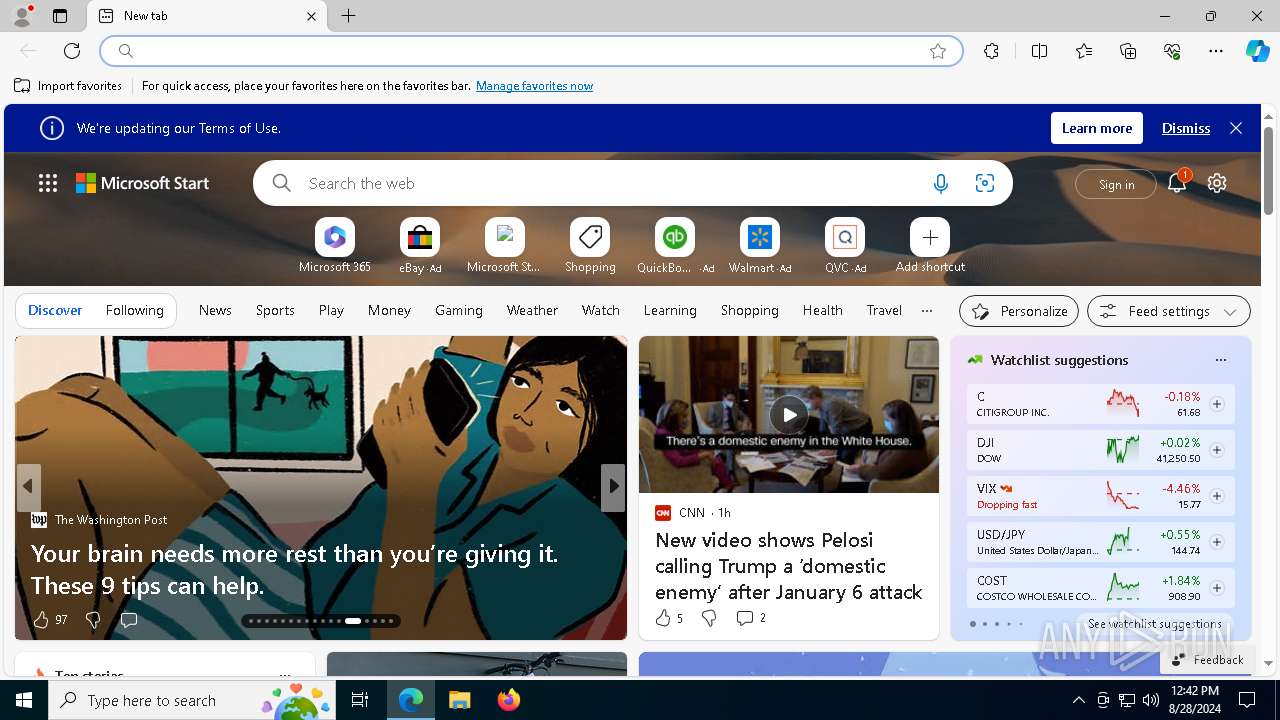Viewport: 1280px width, 720px height.
Task: Open File Explorer from taskbar
Action: 459,700
